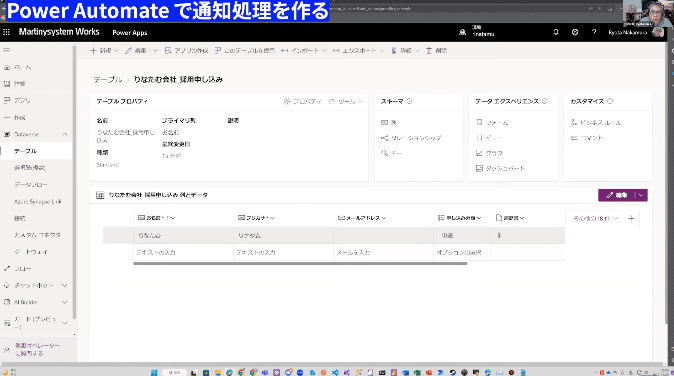The height and width of the screenshot is (376, 674).
Task: Click the 編集 pencil command in the toolbar
Action: 136,50
